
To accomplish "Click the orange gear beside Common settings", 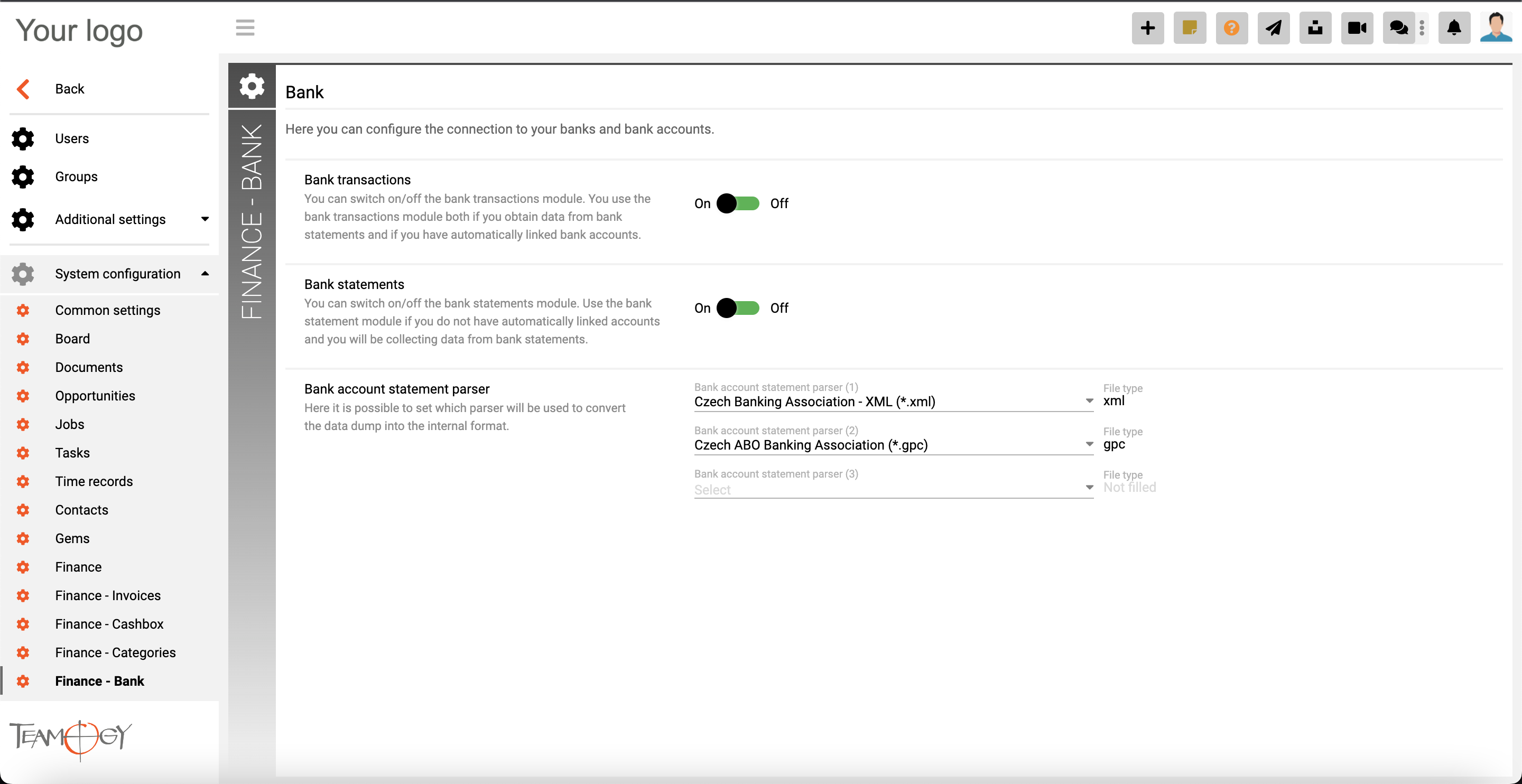I will pyautogui.click(x=23, y=310).
